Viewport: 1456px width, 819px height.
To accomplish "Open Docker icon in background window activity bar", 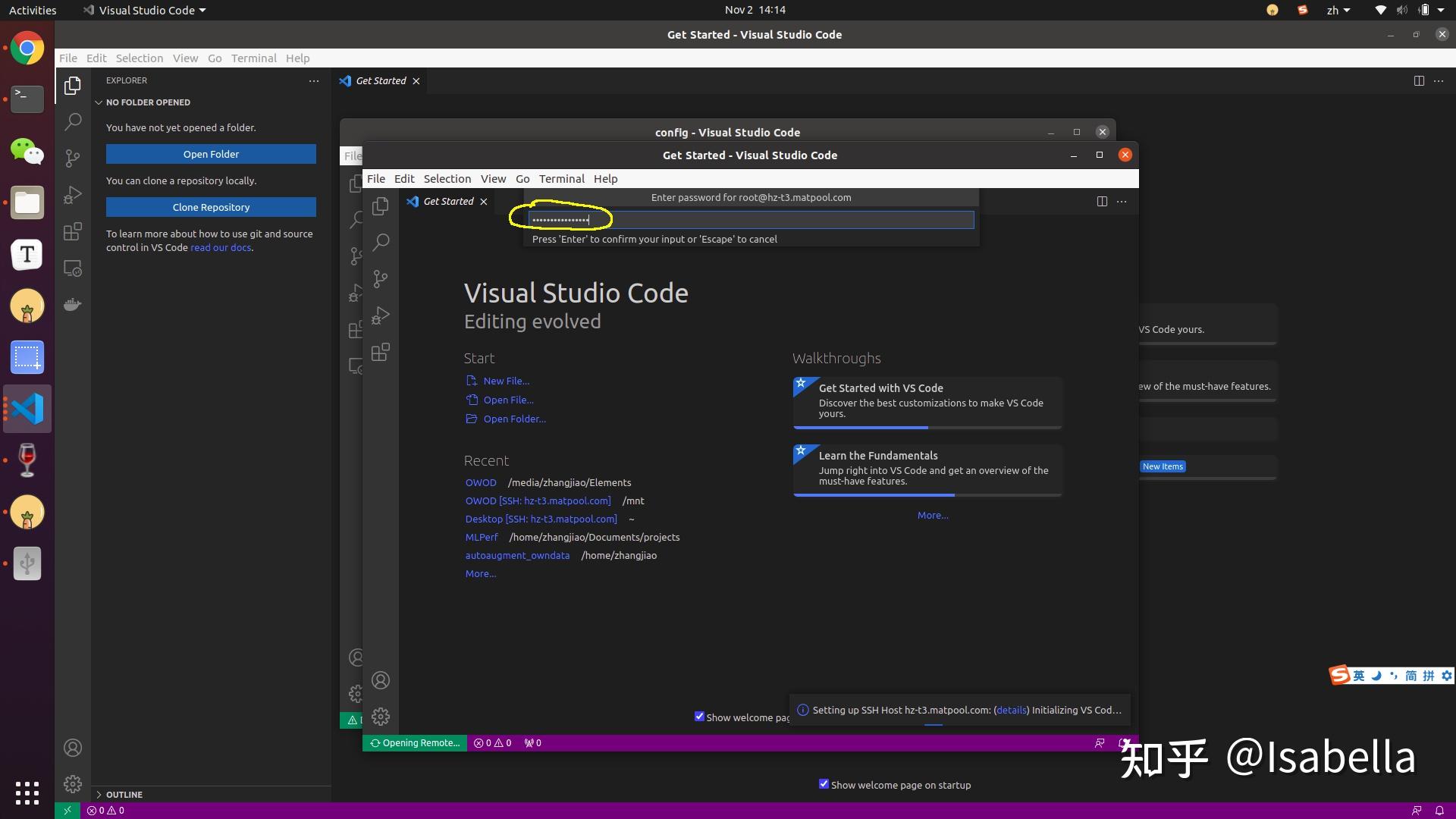I will point(73,305).
